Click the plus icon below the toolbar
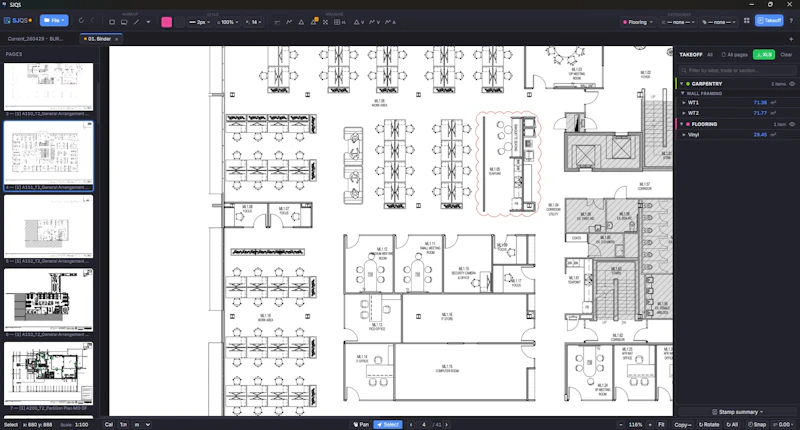The width and height of the screenshot is (800, 430). (x=791, y=39)
